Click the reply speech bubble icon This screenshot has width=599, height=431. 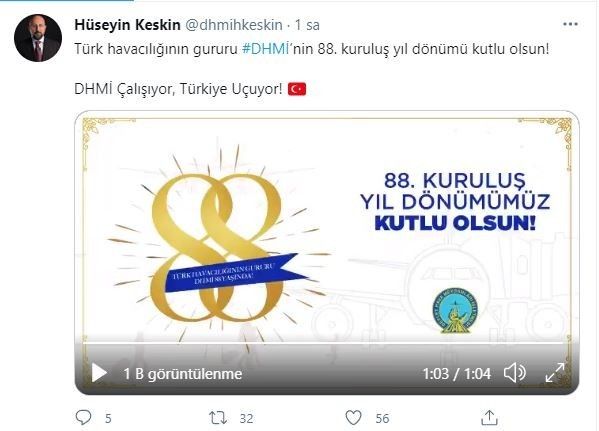[x=83, y=418]
